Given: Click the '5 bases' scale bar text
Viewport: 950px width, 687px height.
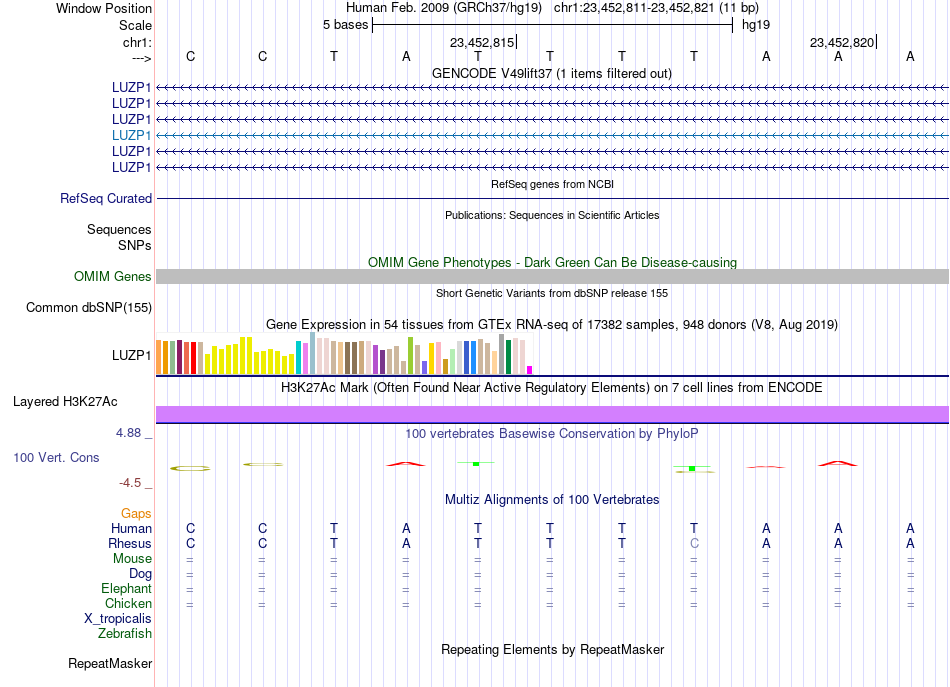Looking at the screenshot, I should tap(345, 25).
